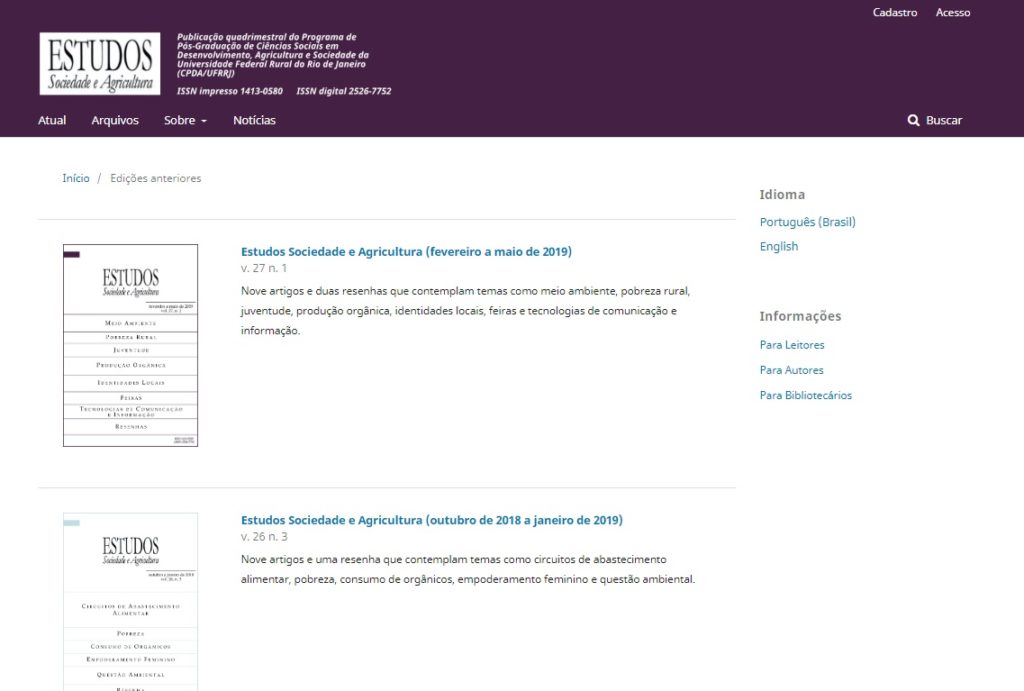
Task: Expand the Sobre dropdown menu
Action: 185,120
